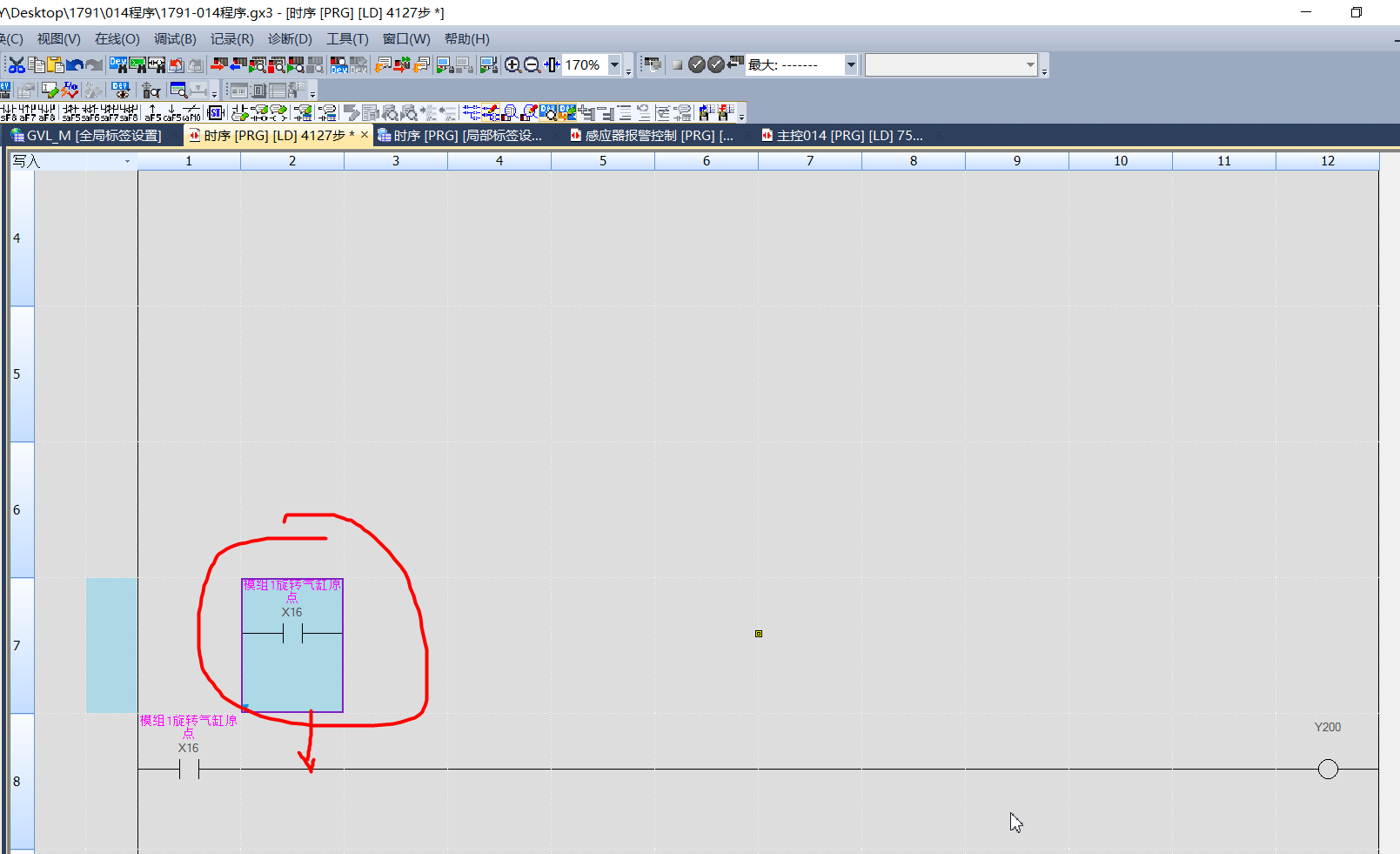Click the Cut scissors icon
This screenshot has width=1400, height=854.
(x=17, y=65)
